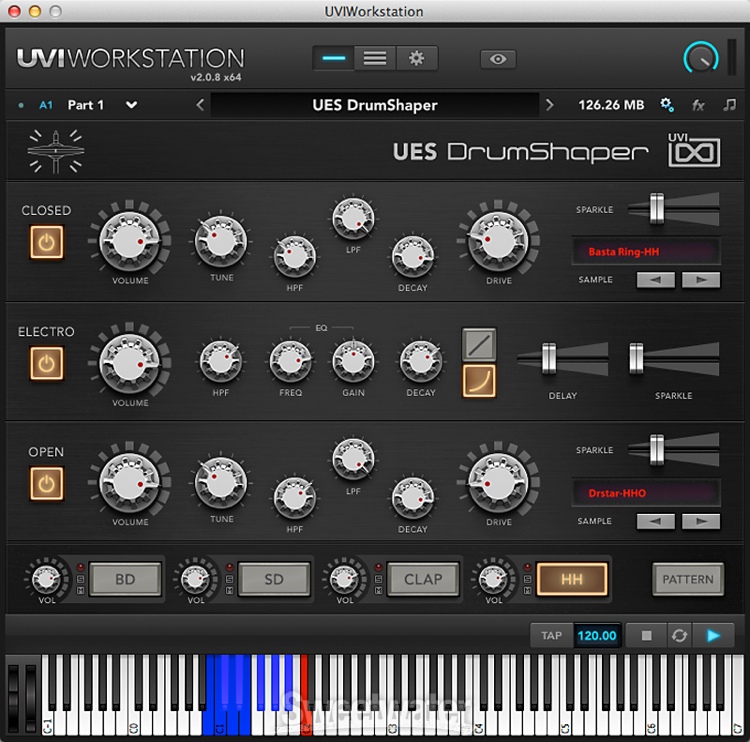The image size is (750, 742).
Task: Click the OPEN section HPF knob
Action: point(295,498)
